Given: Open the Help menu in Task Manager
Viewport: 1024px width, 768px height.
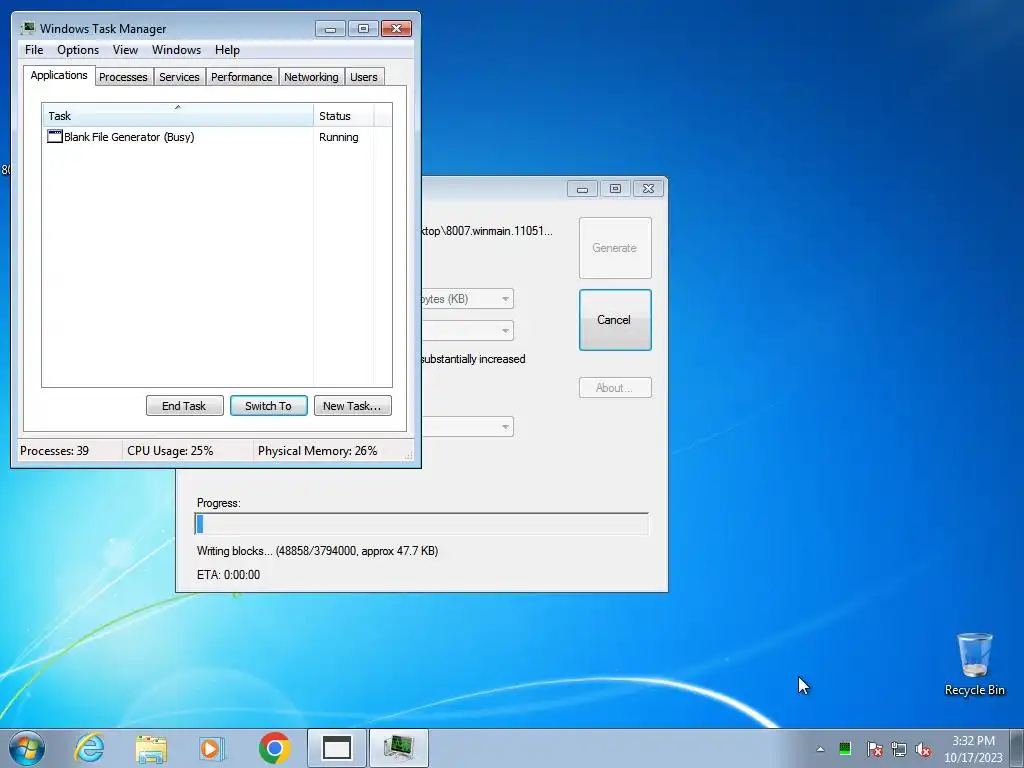Looking at the screenshot, I should tap(227, 50).
